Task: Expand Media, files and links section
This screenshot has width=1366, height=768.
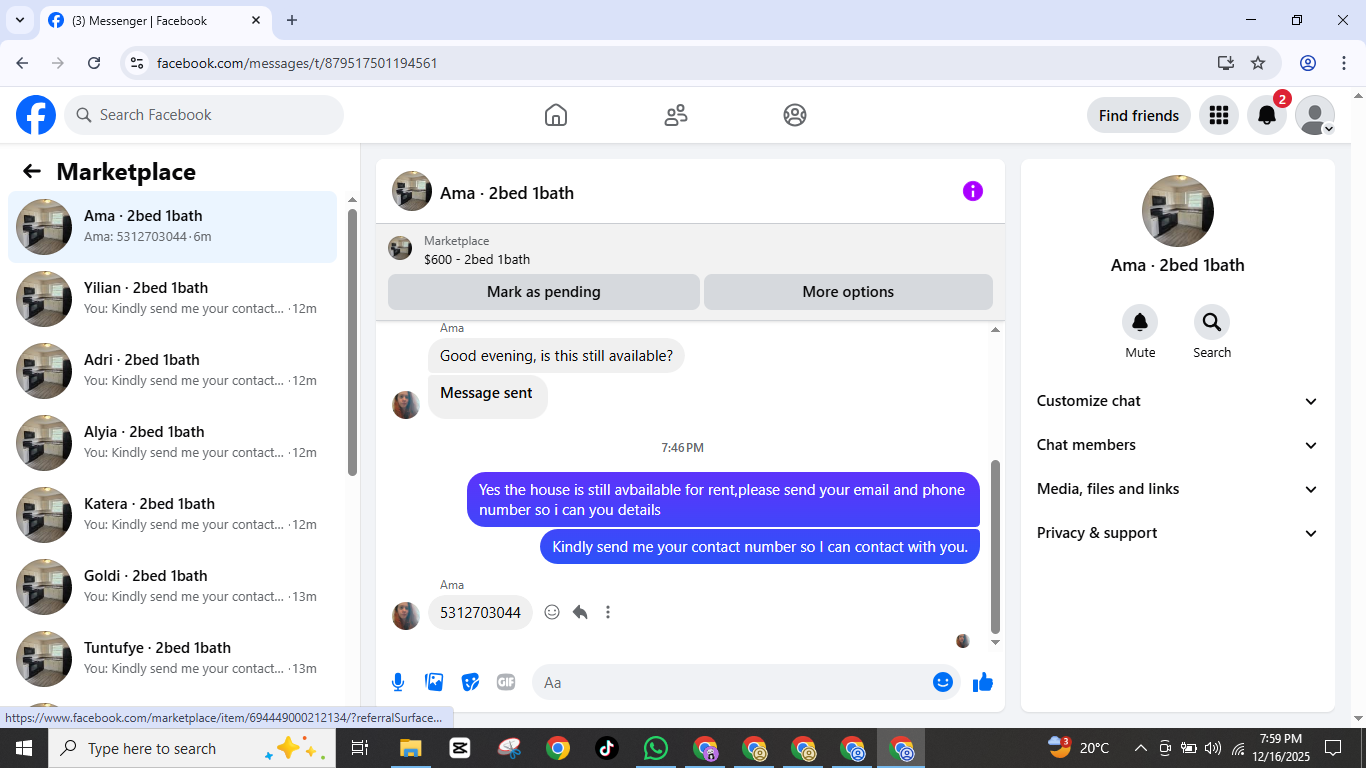Action: (x=1178, y=489)
